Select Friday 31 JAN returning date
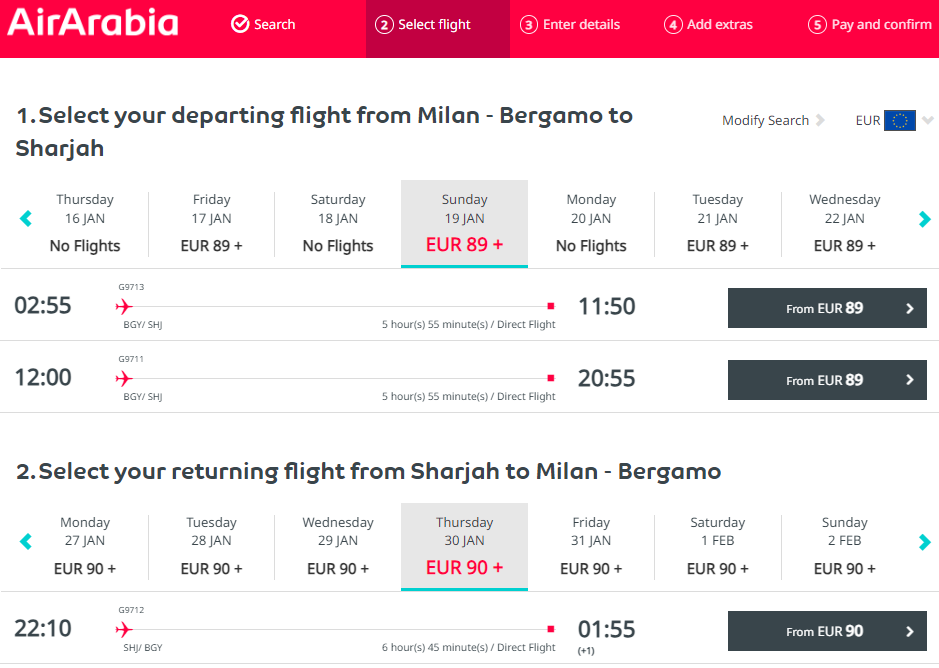This screenshot has height=668, width=939. pos(591,546)
